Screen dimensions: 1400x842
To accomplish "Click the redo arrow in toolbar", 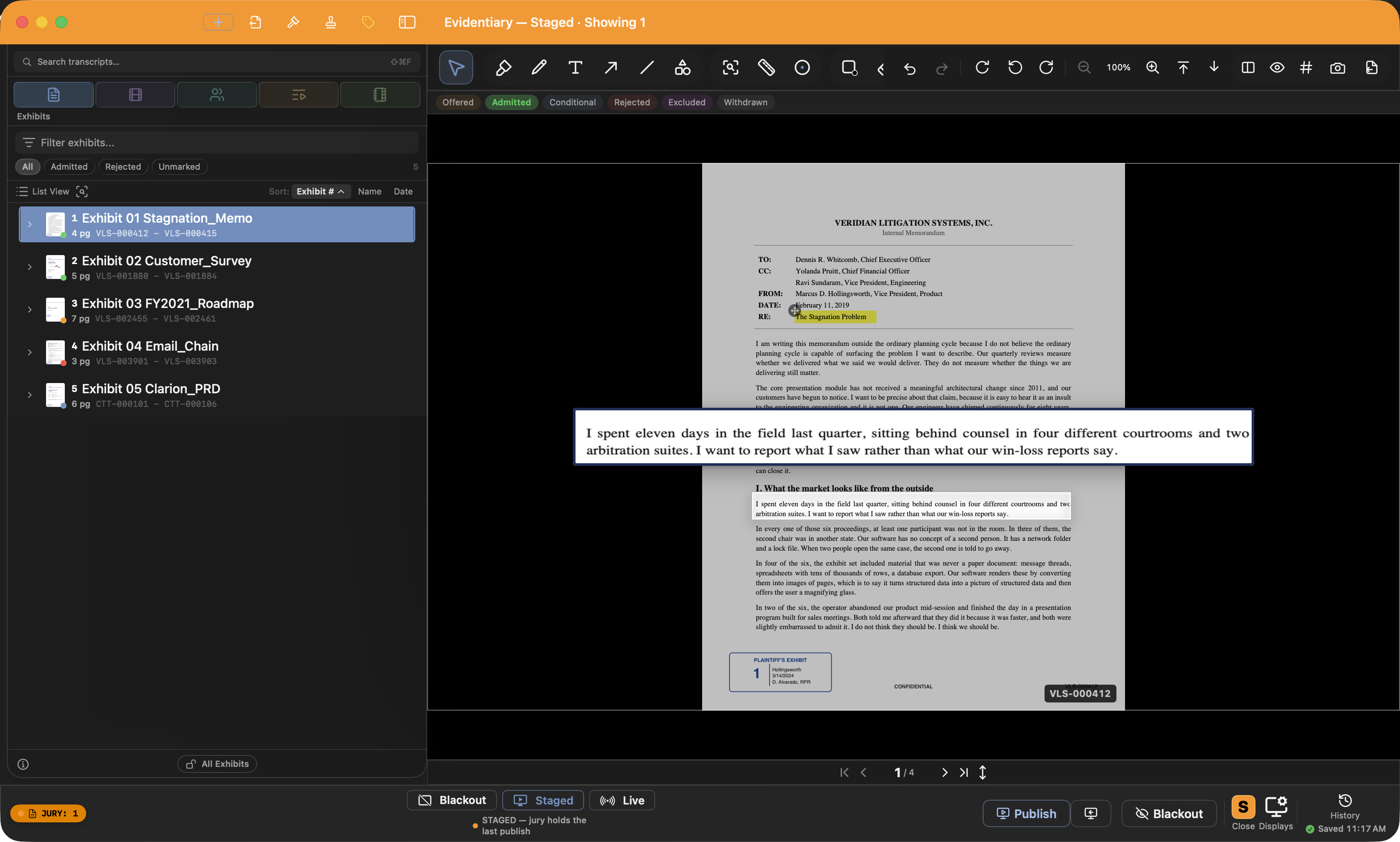I will click(x=941, y=69).
